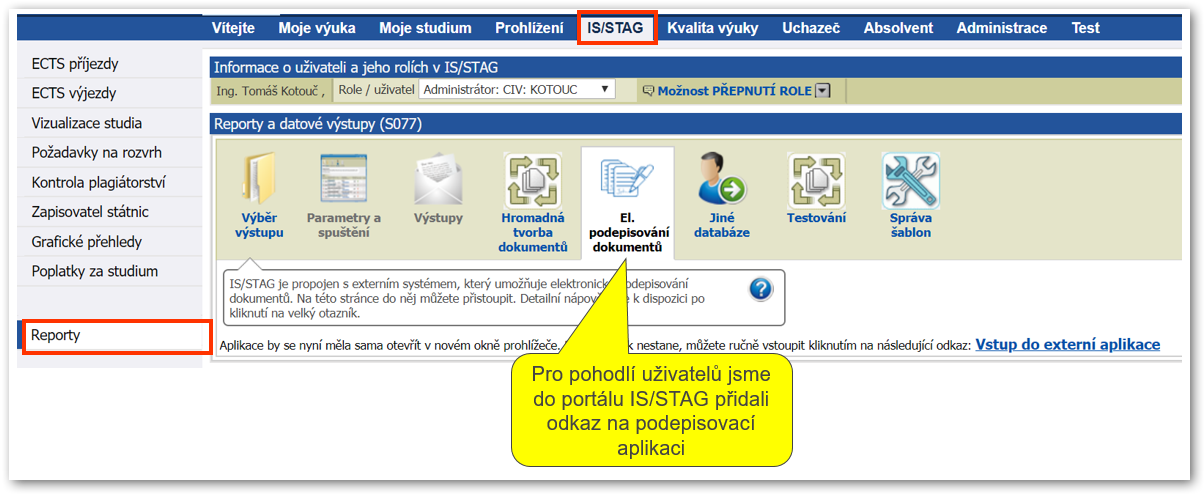Click the Správa šablon label
This screenshot has height=494, width=1204.
pyautogui.click(x=911, y=225)
